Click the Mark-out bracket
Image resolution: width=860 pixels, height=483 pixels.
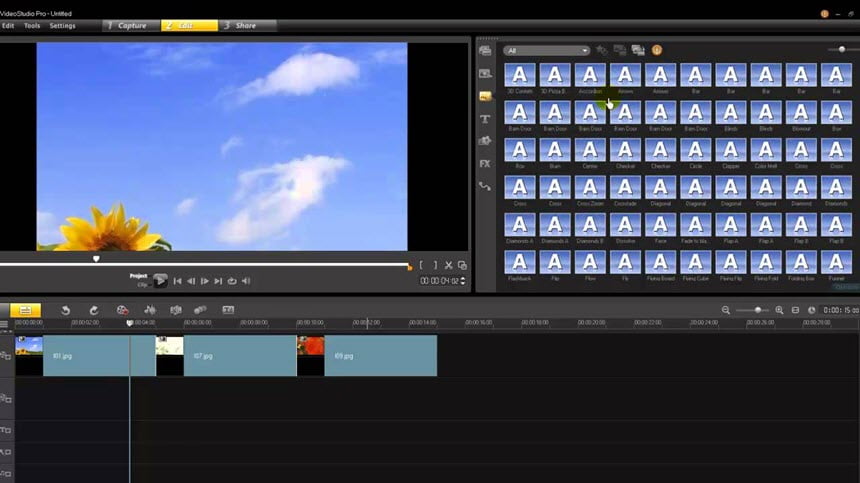(435, 265)
